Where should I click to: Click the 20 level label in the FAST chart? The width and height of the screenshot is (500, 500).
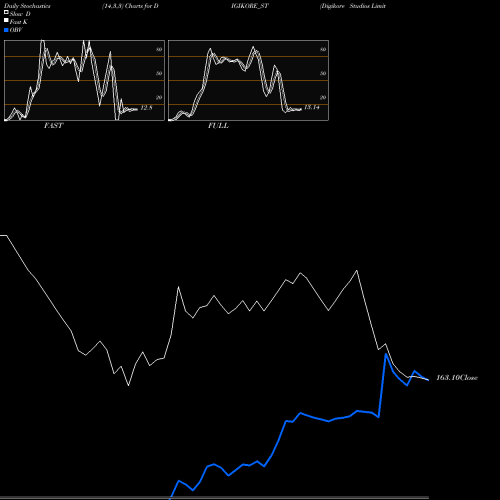coord(159,97)
